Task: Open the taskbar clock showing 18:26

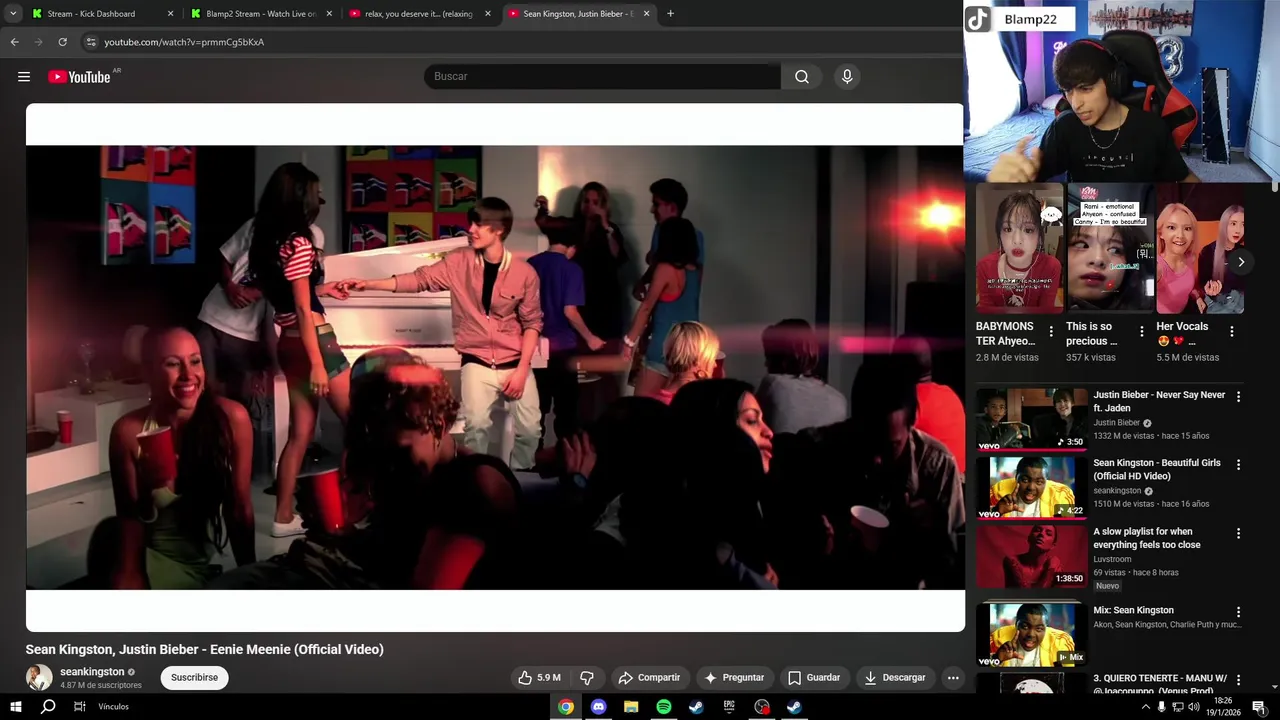Action: [1222, 707]
